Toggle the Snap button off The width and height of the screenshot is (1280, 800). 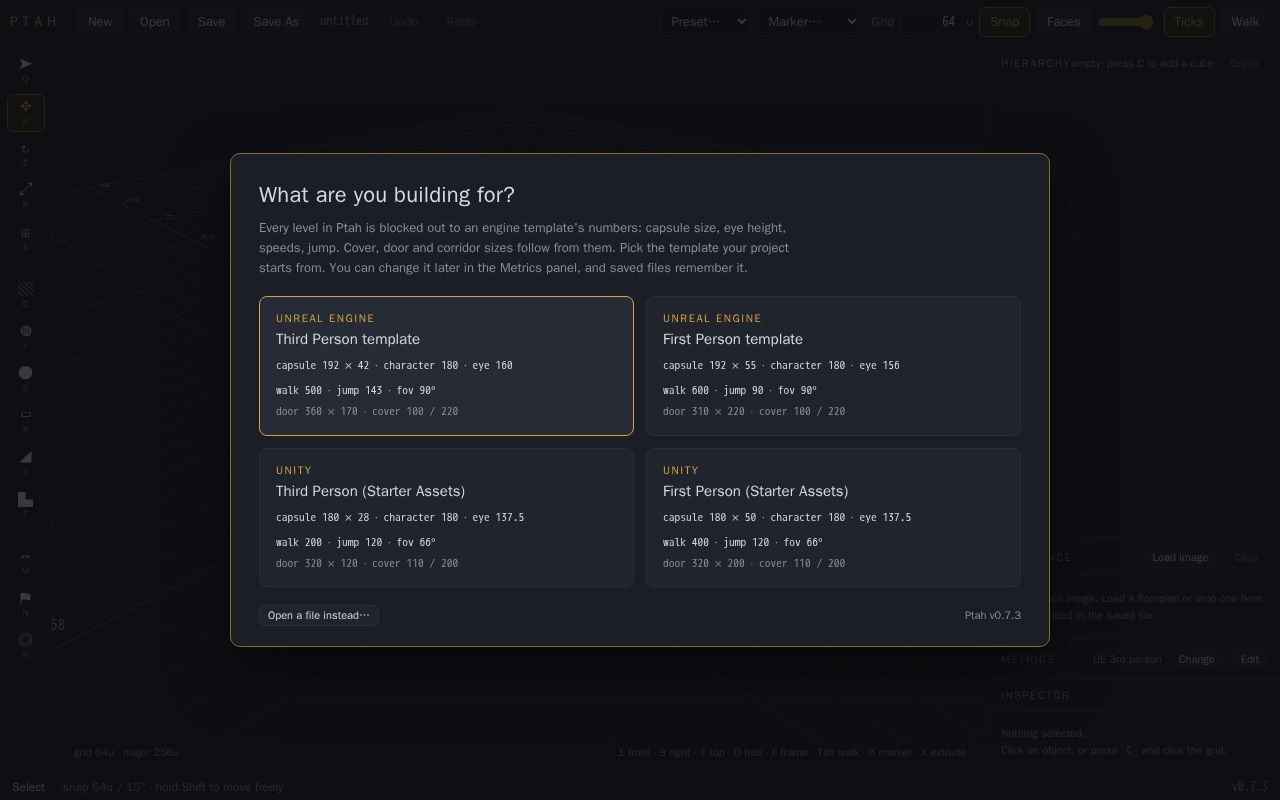pos(1004,21)
